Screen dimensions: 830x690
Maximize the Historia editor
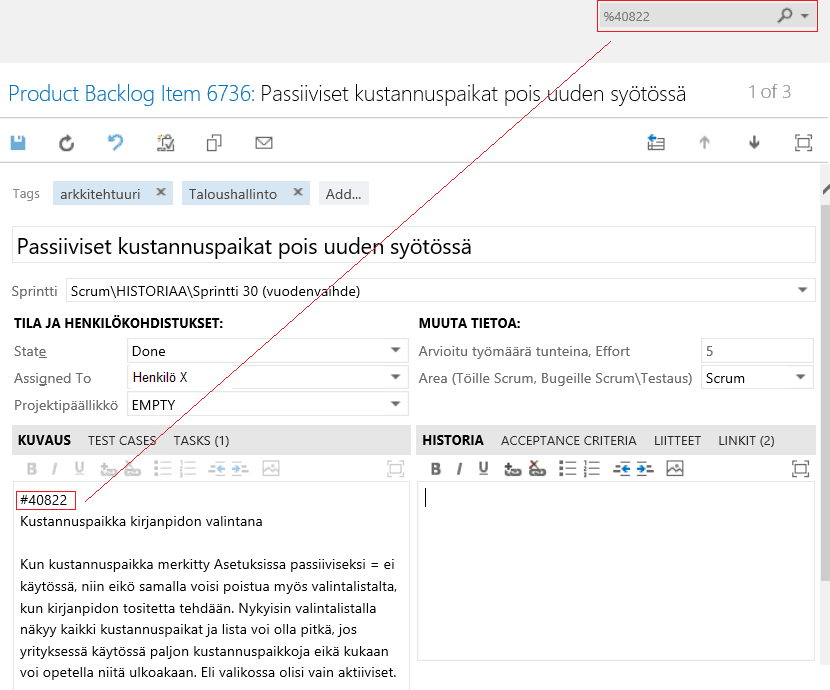pos(800,469)
